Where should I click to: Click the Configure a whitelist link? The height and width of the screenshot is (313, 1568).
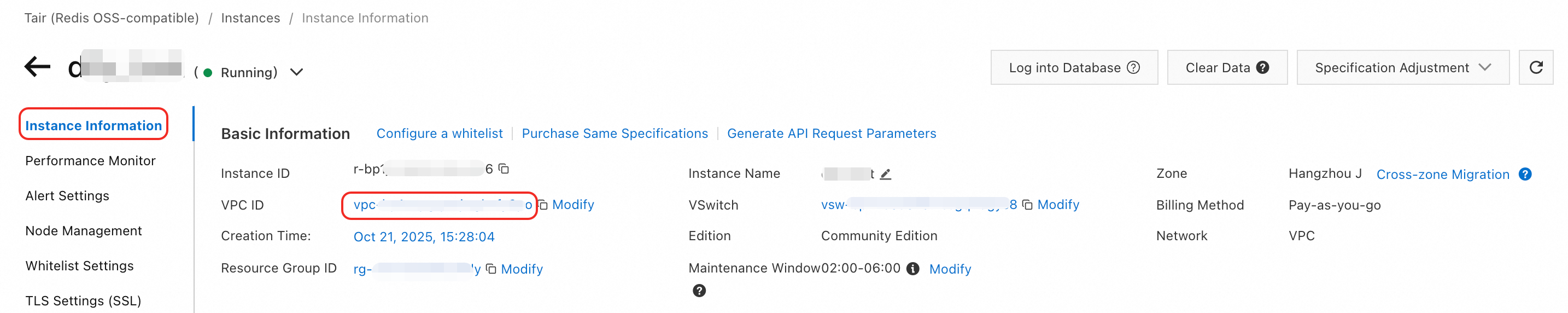(439, 134)
